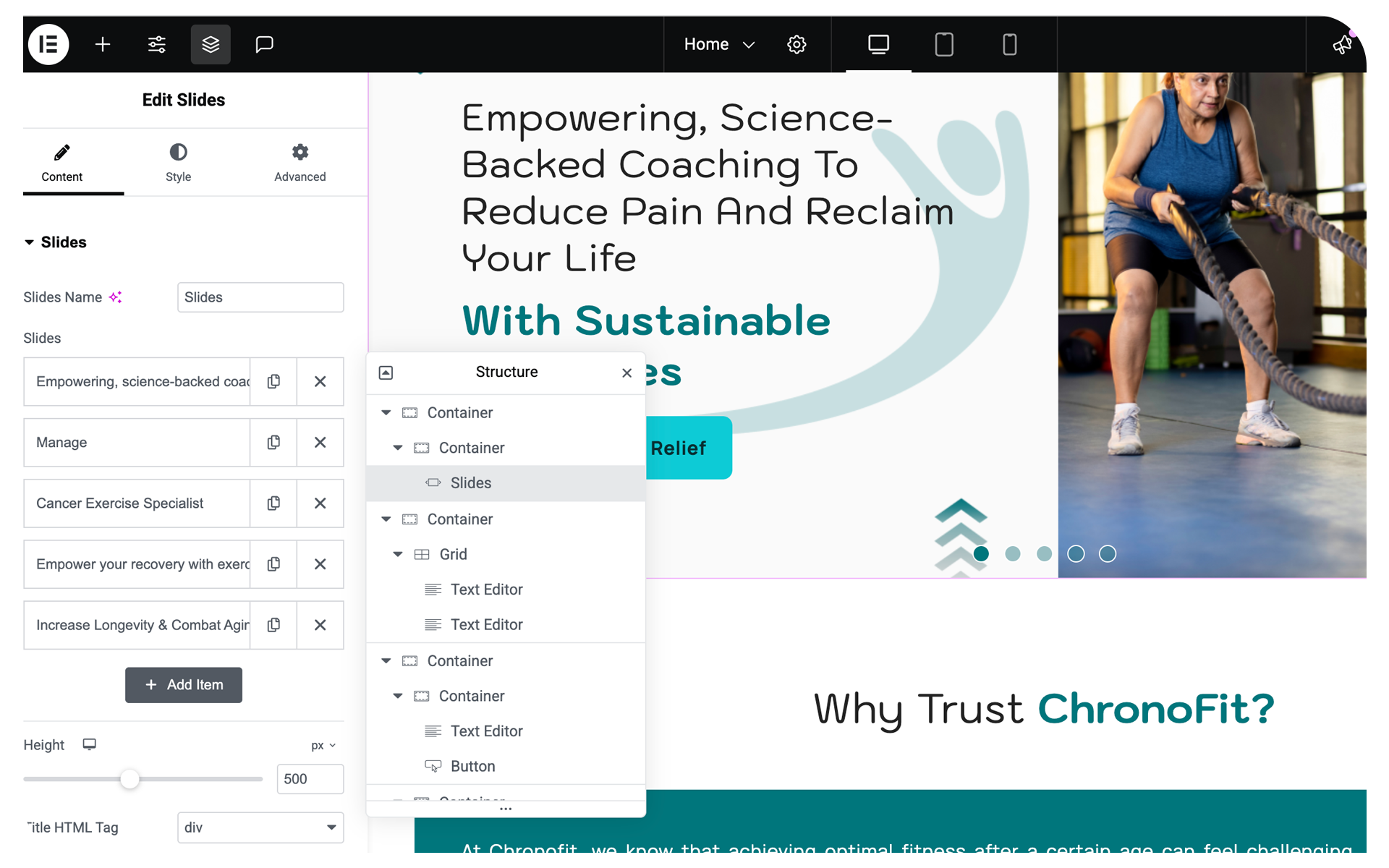Screen dimensions: 1389x868
Task: Collapse the Grid node in Structure
Action: 398,554
